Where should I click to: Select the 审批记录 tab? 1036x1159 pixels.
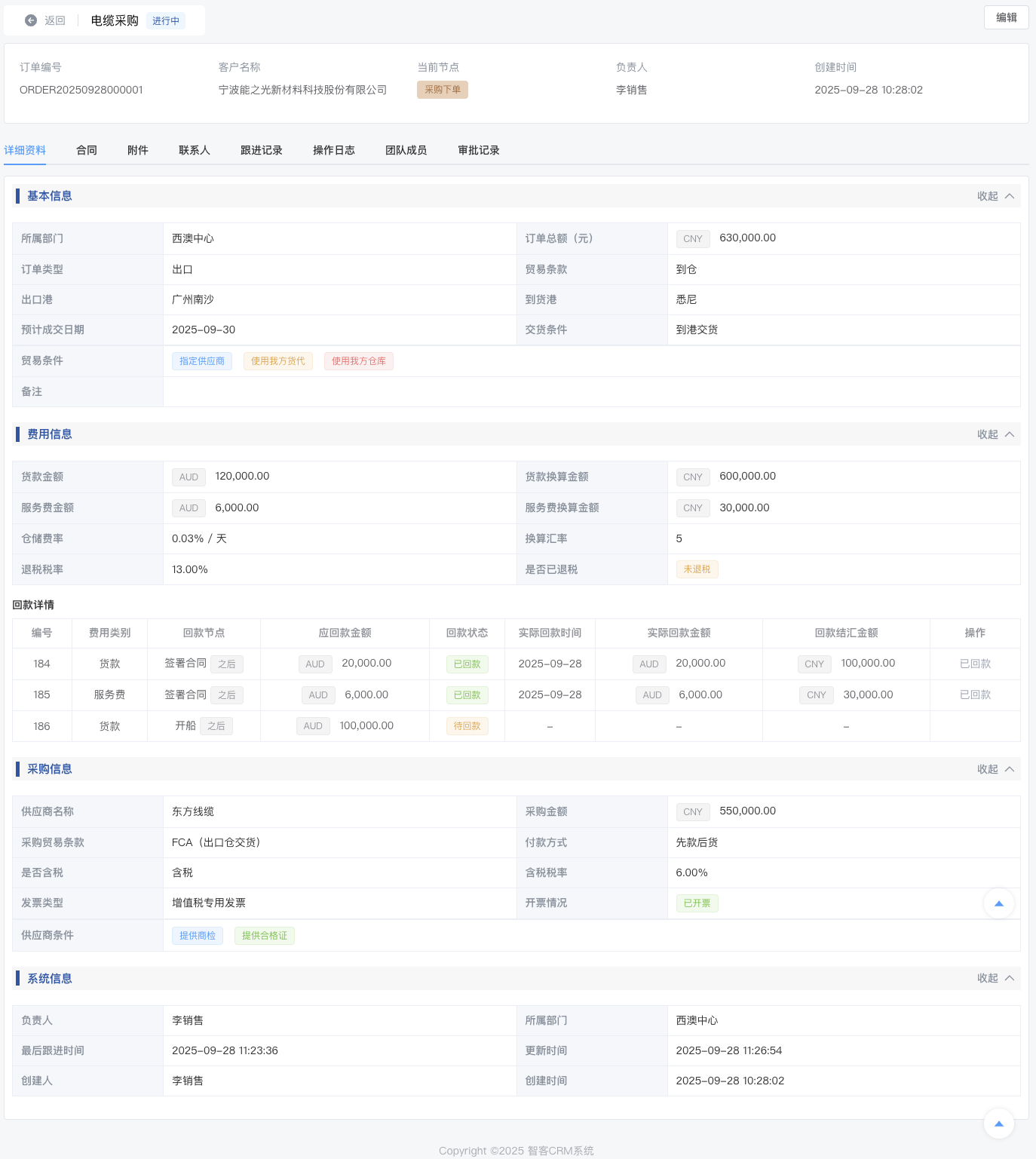pyautogui.click(x=478, y=150)
